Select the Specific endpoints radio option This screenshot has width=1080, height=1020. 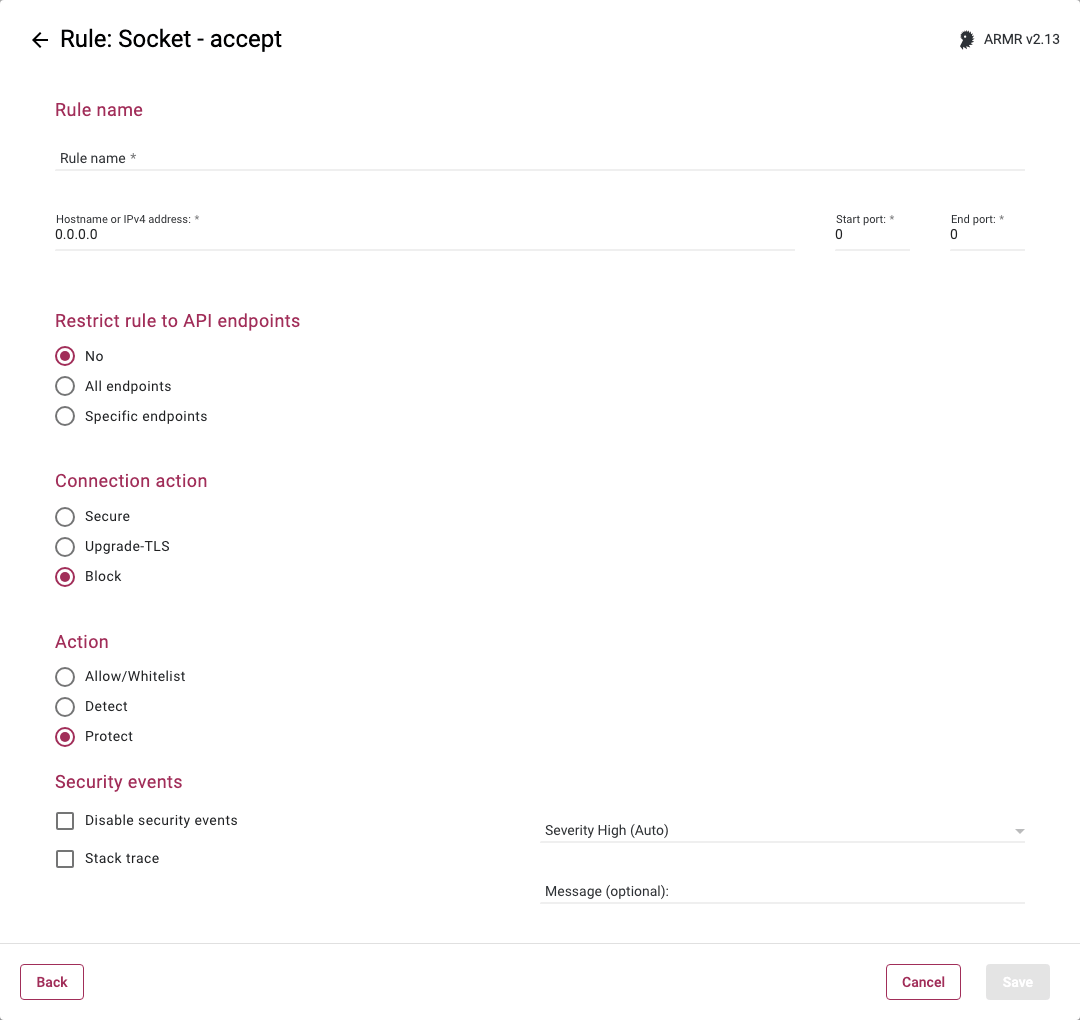click(65, 416)
